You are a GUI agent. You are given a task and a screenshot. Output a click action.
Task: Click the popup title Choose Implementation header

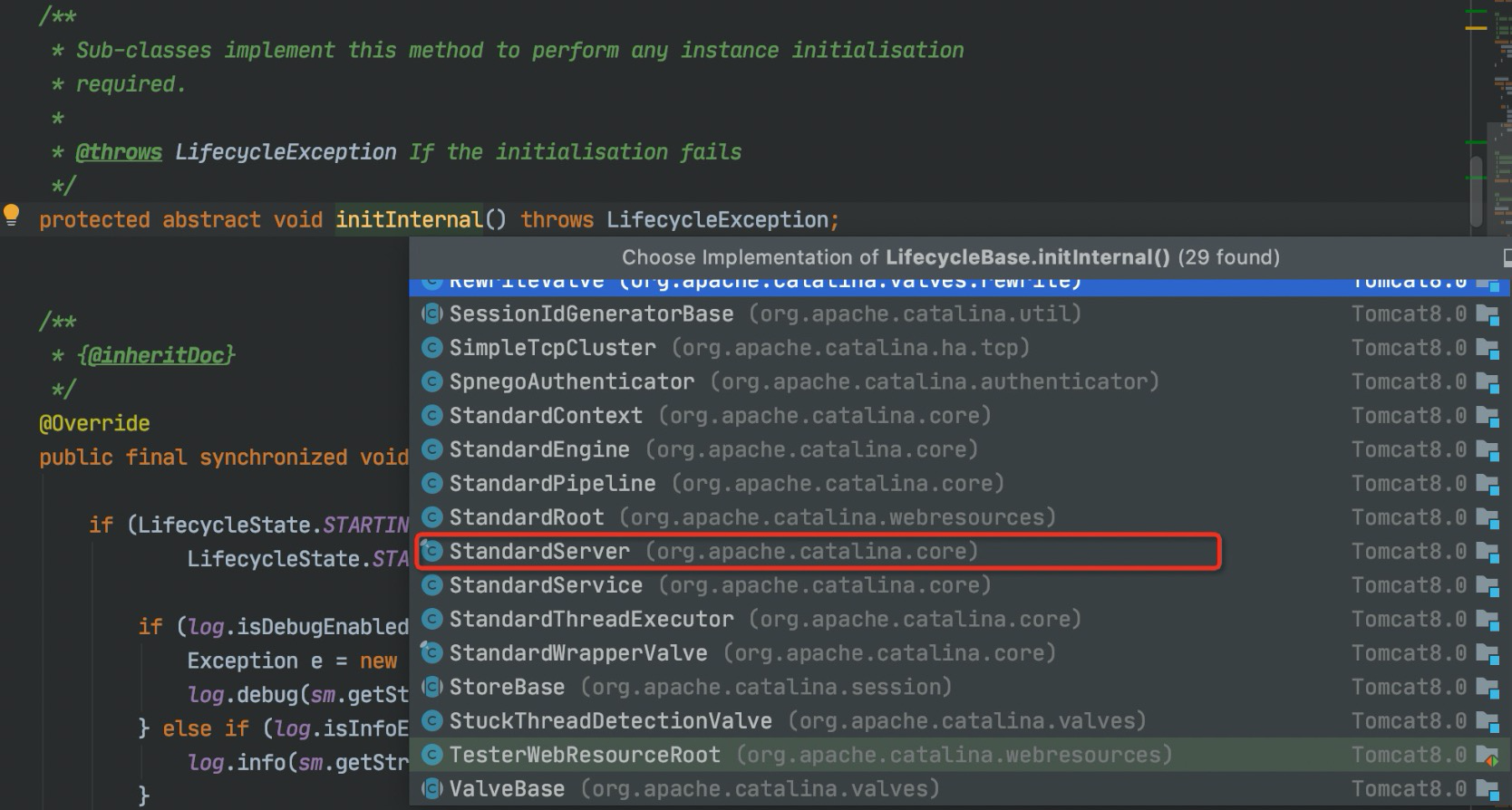click(951, 257)
